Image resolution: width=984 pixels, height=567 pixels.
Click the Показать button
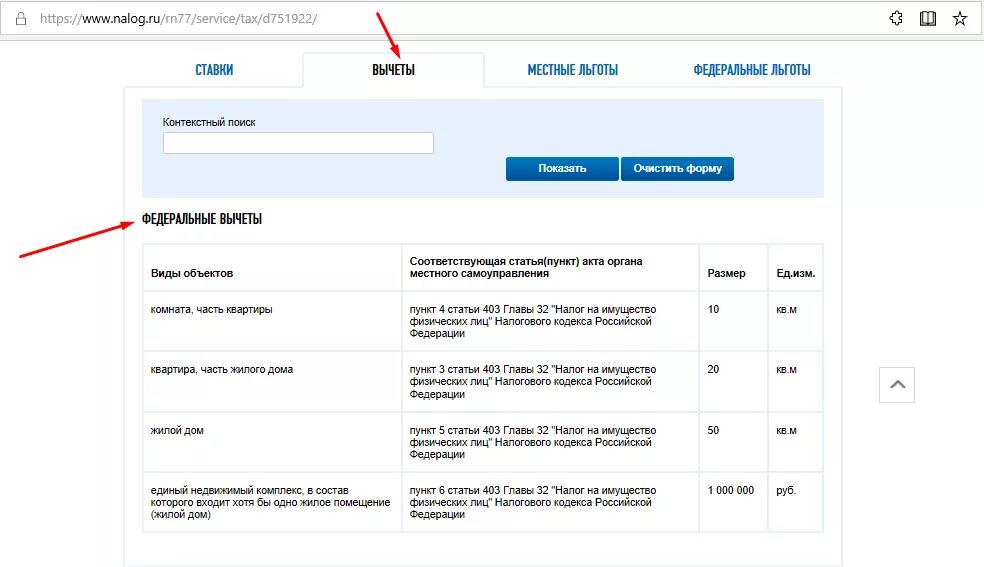[x=562, y=168]
